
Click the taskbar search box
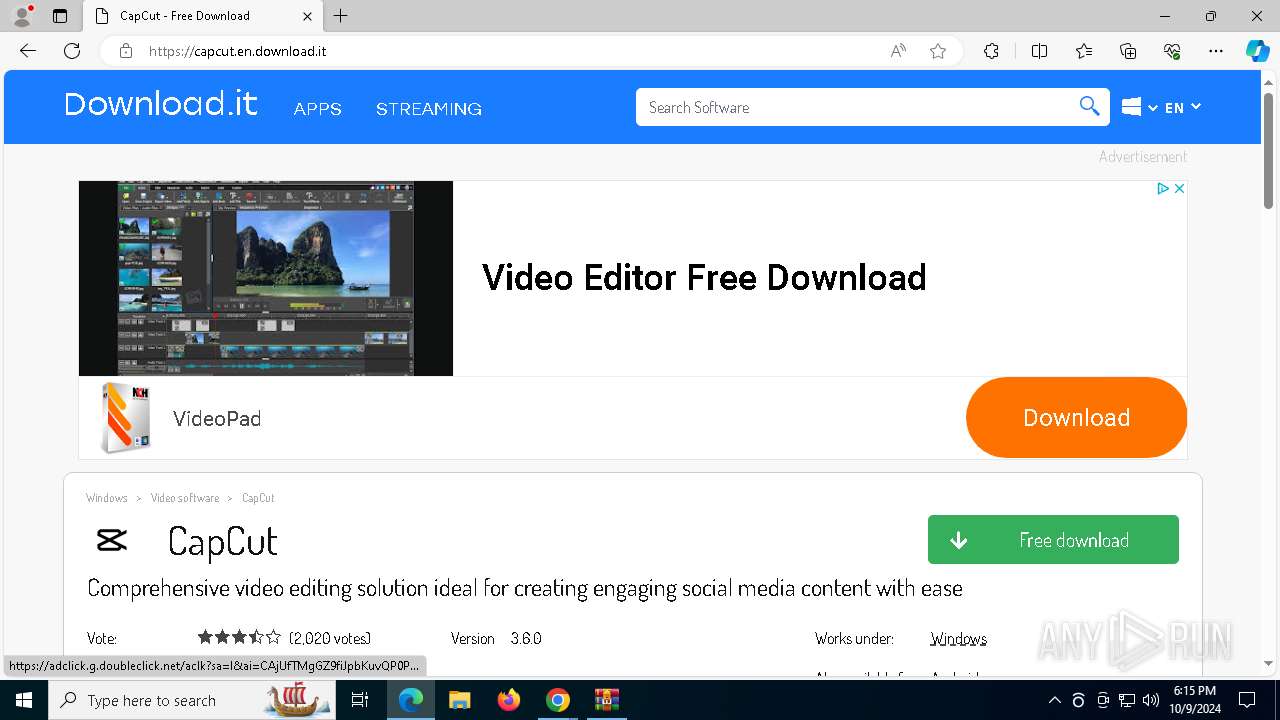point(190,700)
